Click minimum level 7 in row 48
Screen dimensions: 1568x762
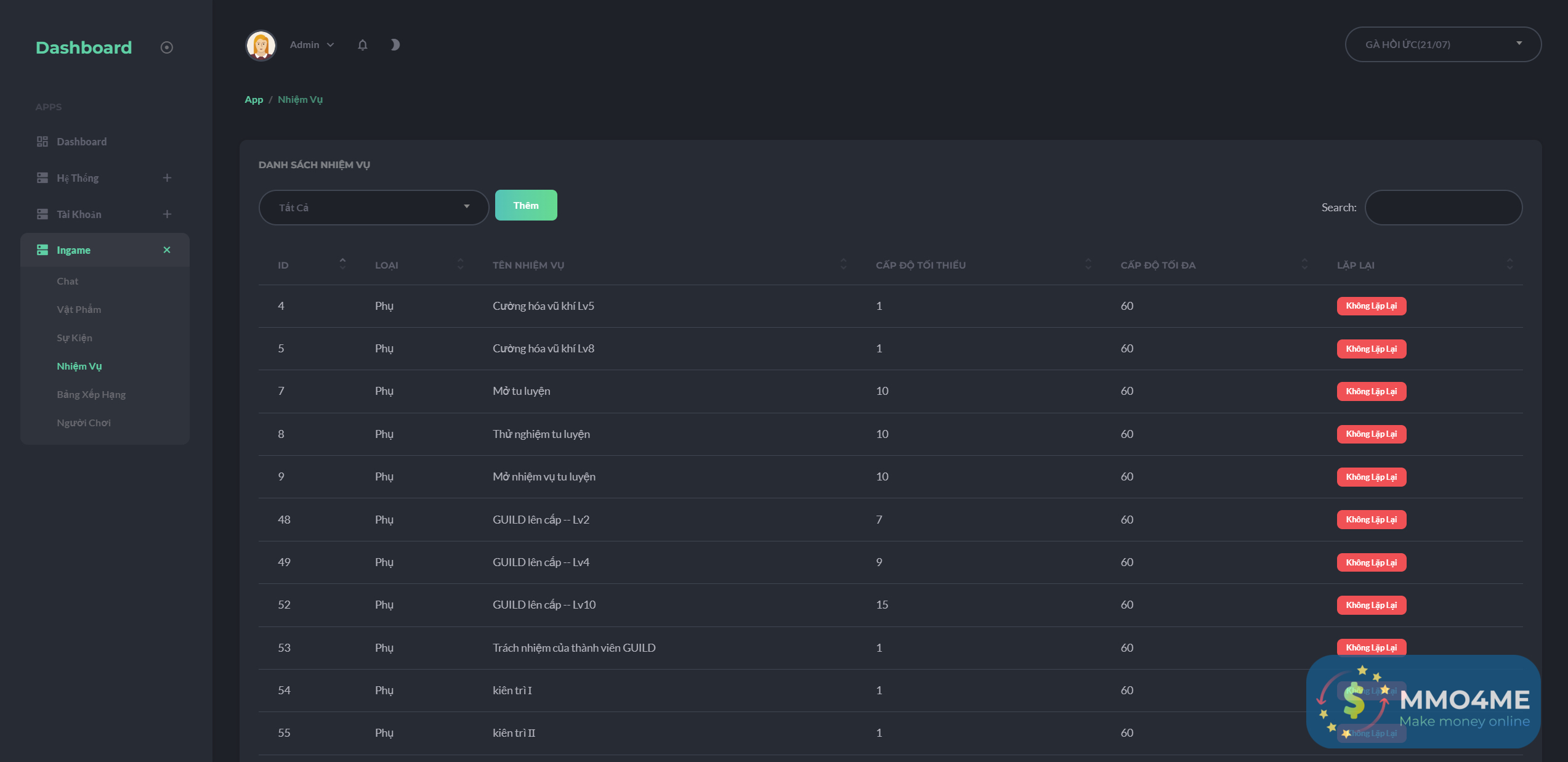(879, 520)
